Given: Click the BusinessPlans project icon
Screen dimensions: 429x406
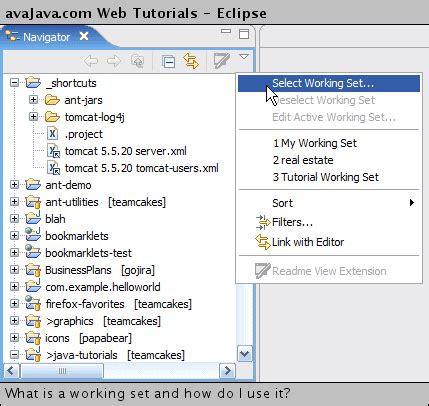Looking at the screenshot, I should [x=33, y=270].
